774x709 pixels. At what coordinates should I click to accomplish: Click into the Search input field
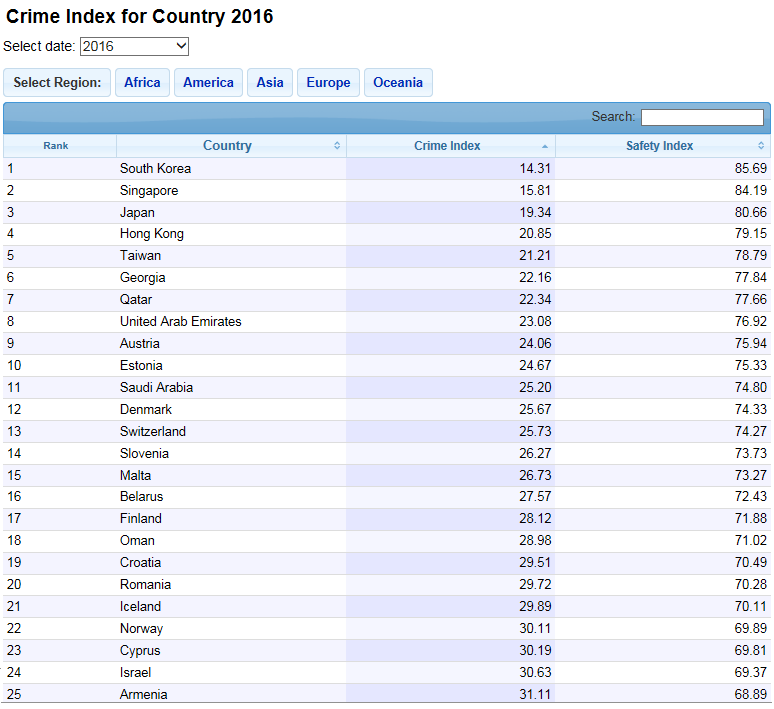tap(701, 117)
